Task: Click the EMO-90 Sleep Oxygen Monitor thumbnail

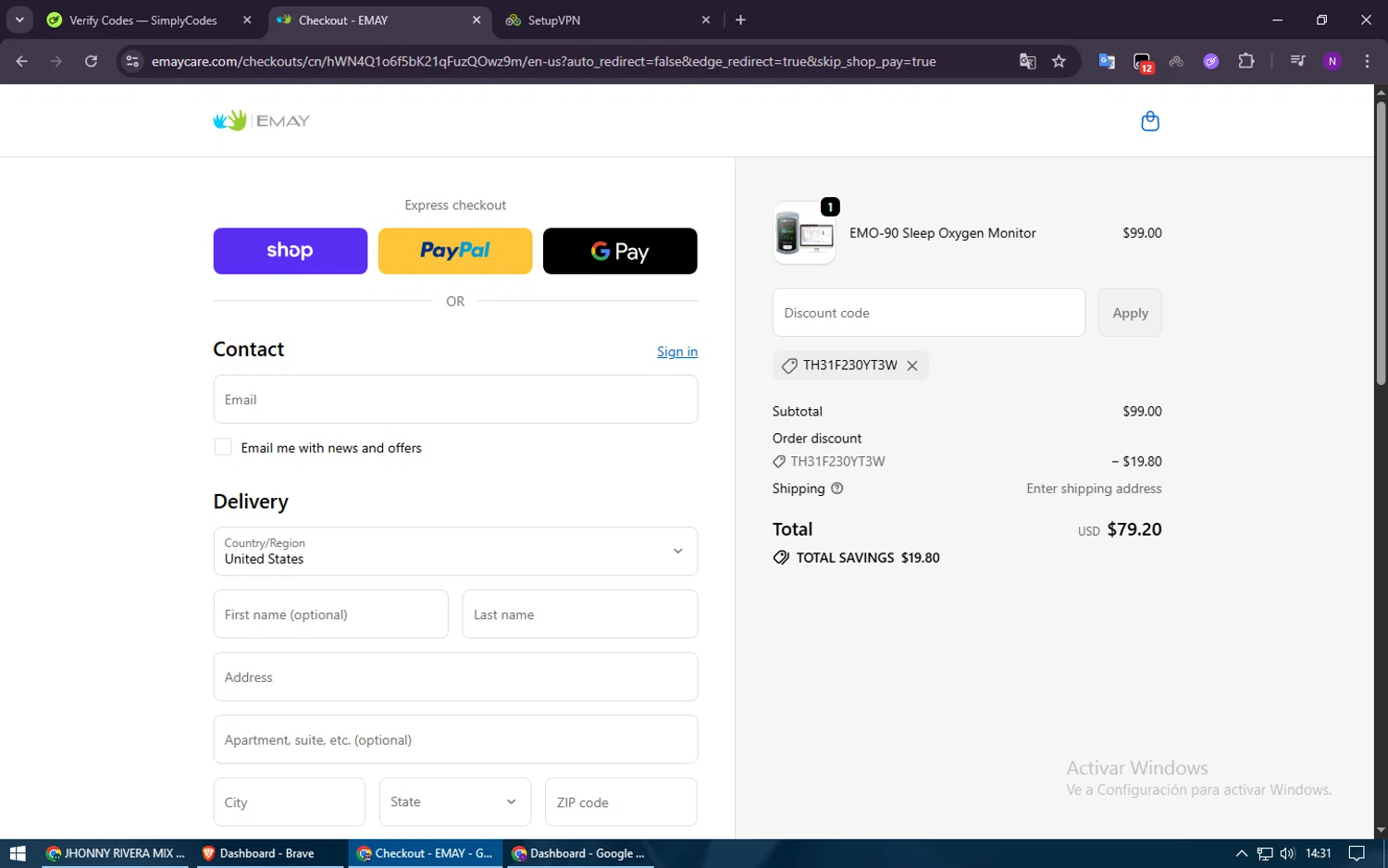Action: coord(804,233)
